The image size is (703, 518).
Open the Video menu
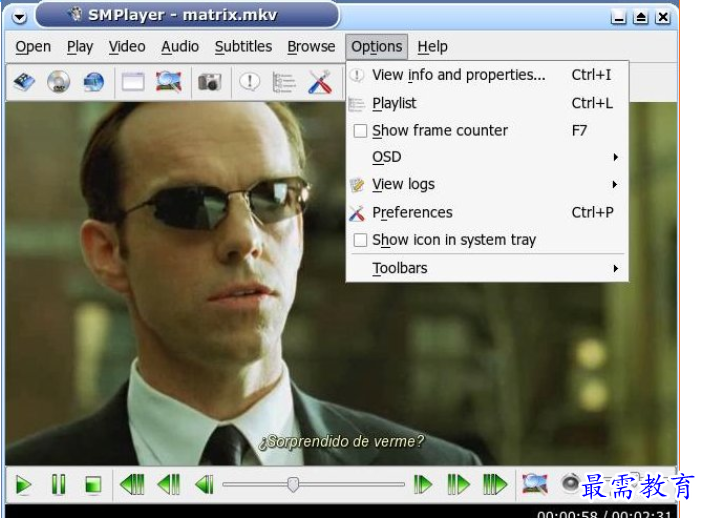[127, 47]
